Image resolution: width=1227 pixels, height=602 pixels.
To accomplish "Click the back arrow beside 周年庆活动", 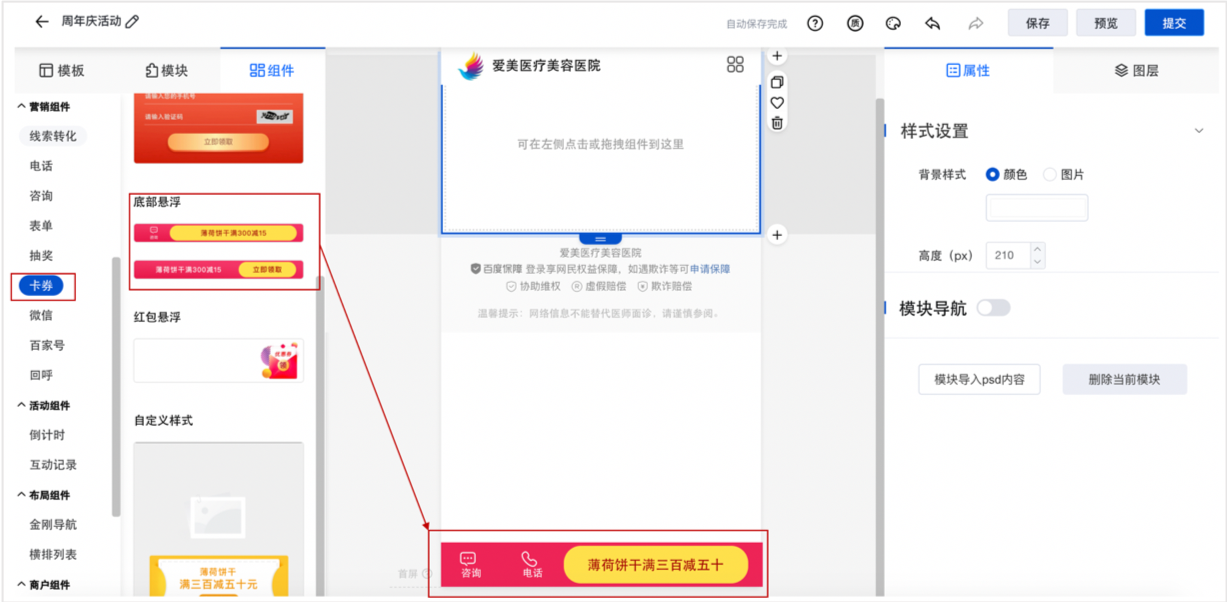I will click(x=41, y=22).
